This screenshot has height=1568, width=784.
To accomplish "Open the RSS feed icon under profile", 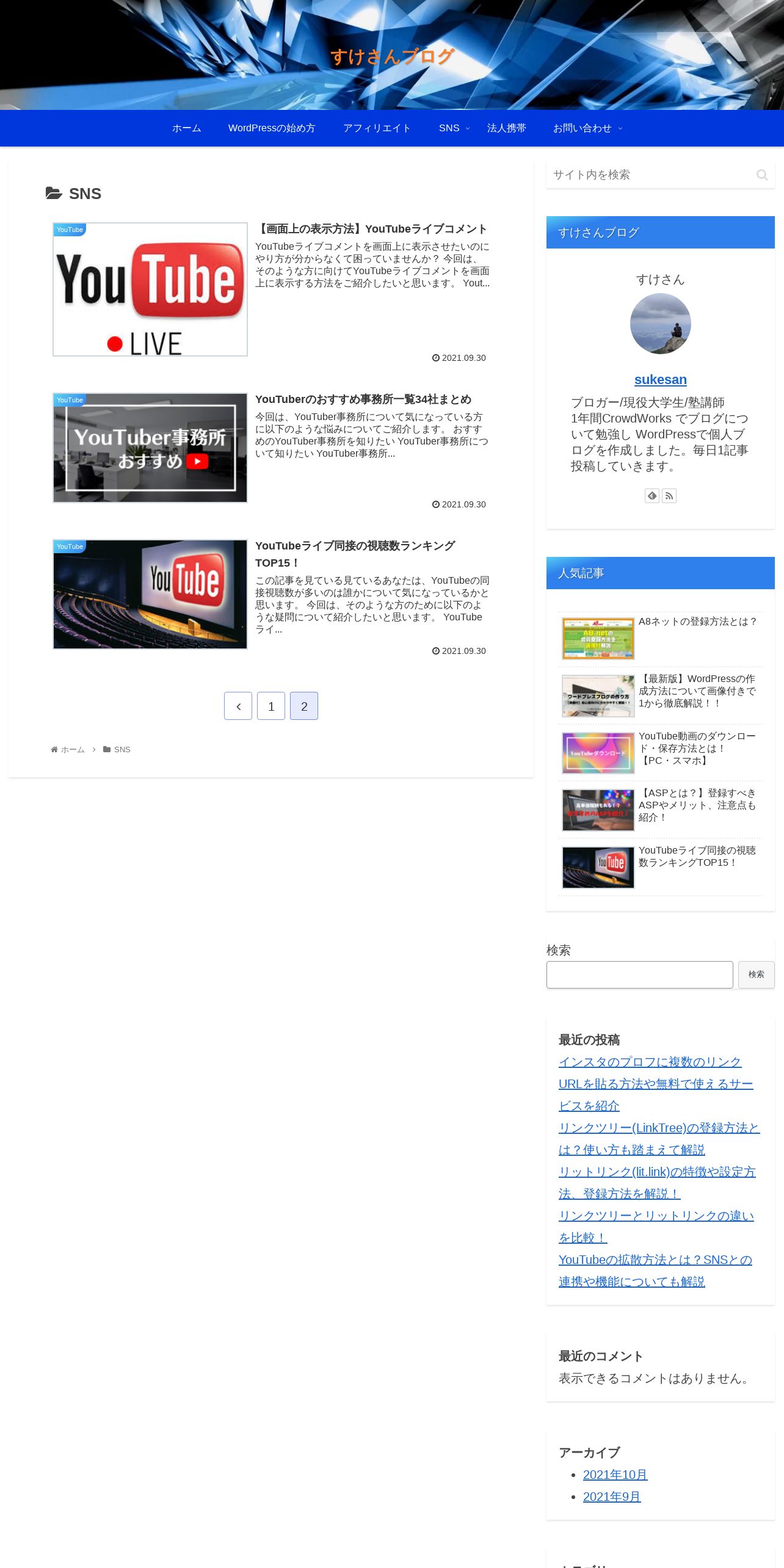I will (669, 496).
